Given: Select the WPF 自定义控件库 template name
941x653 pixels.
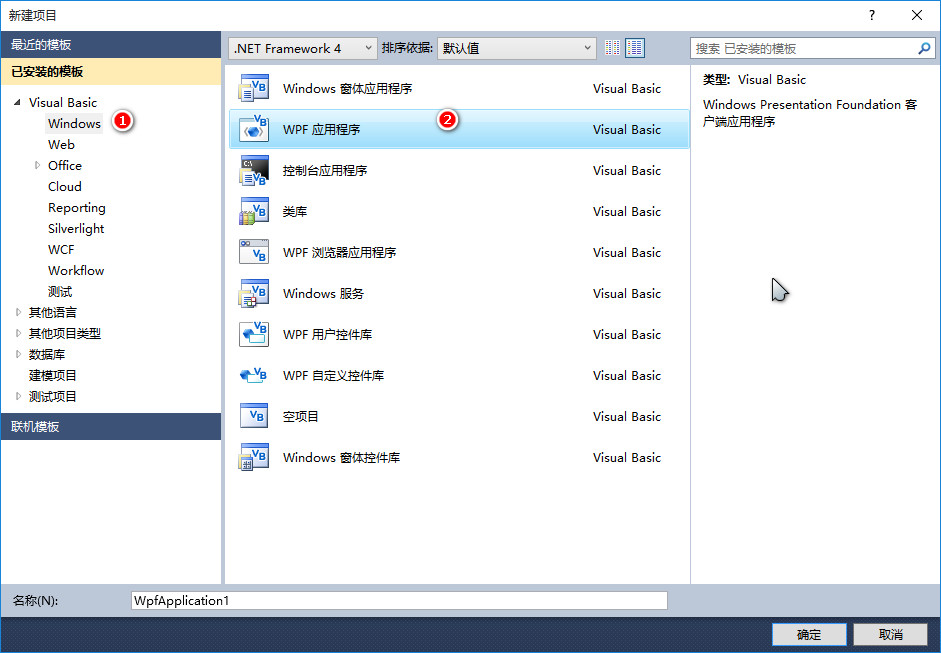Looking at the screenshot, I should pos(334,376).
